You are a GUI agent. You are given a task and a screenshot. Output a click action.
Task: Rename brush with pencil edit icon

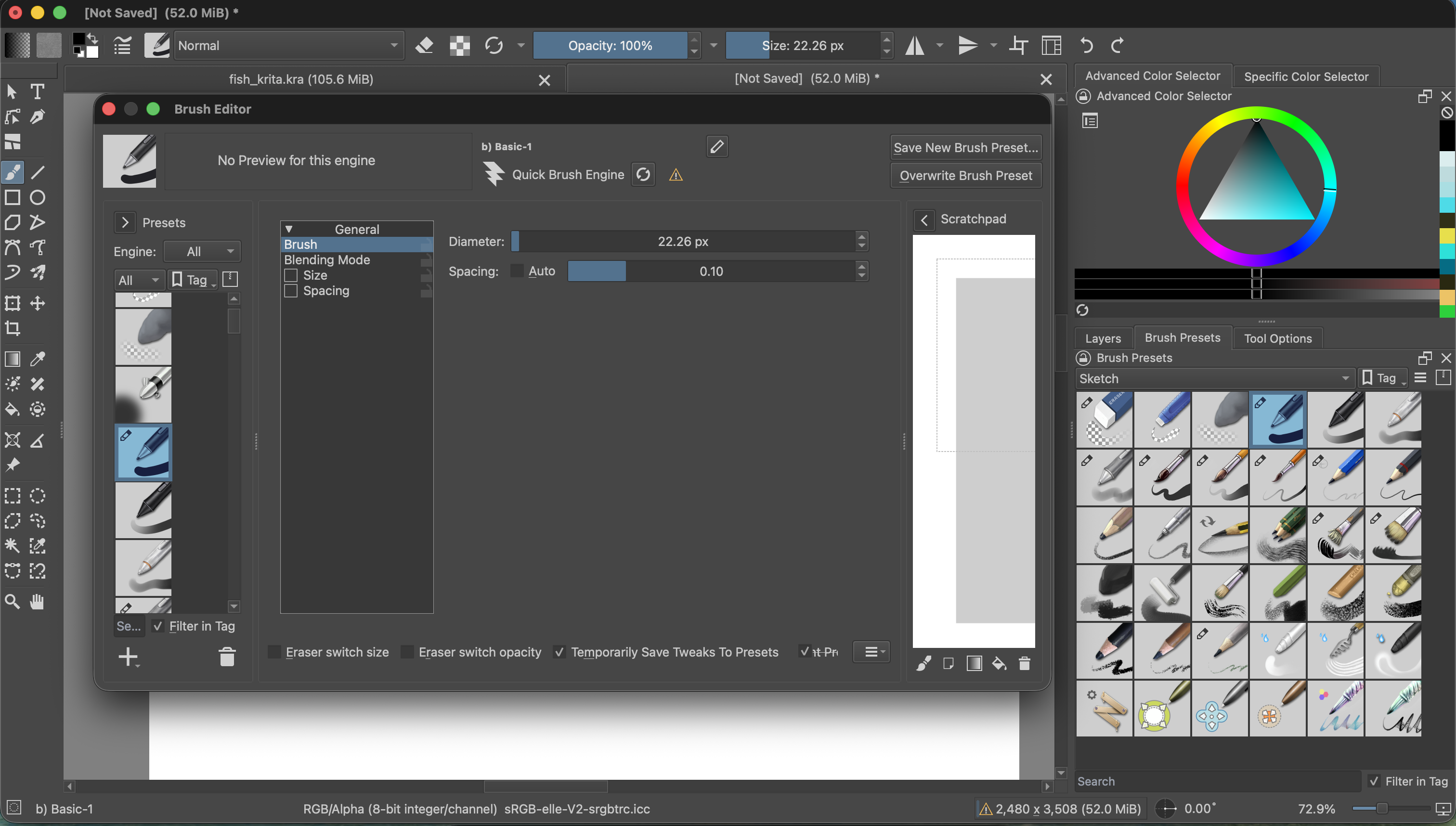point(716,146)
